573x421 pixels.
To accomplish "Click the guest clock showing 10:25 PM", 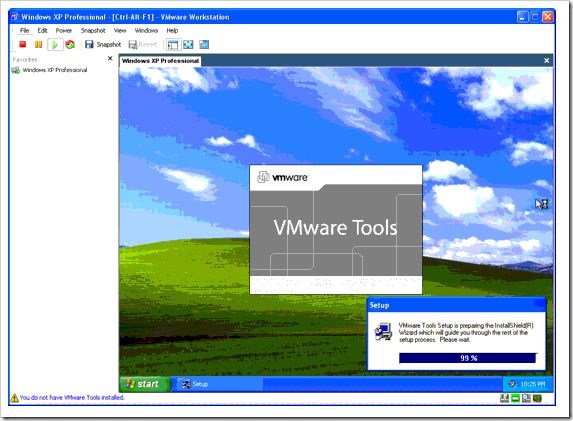I will coord(532,384).
